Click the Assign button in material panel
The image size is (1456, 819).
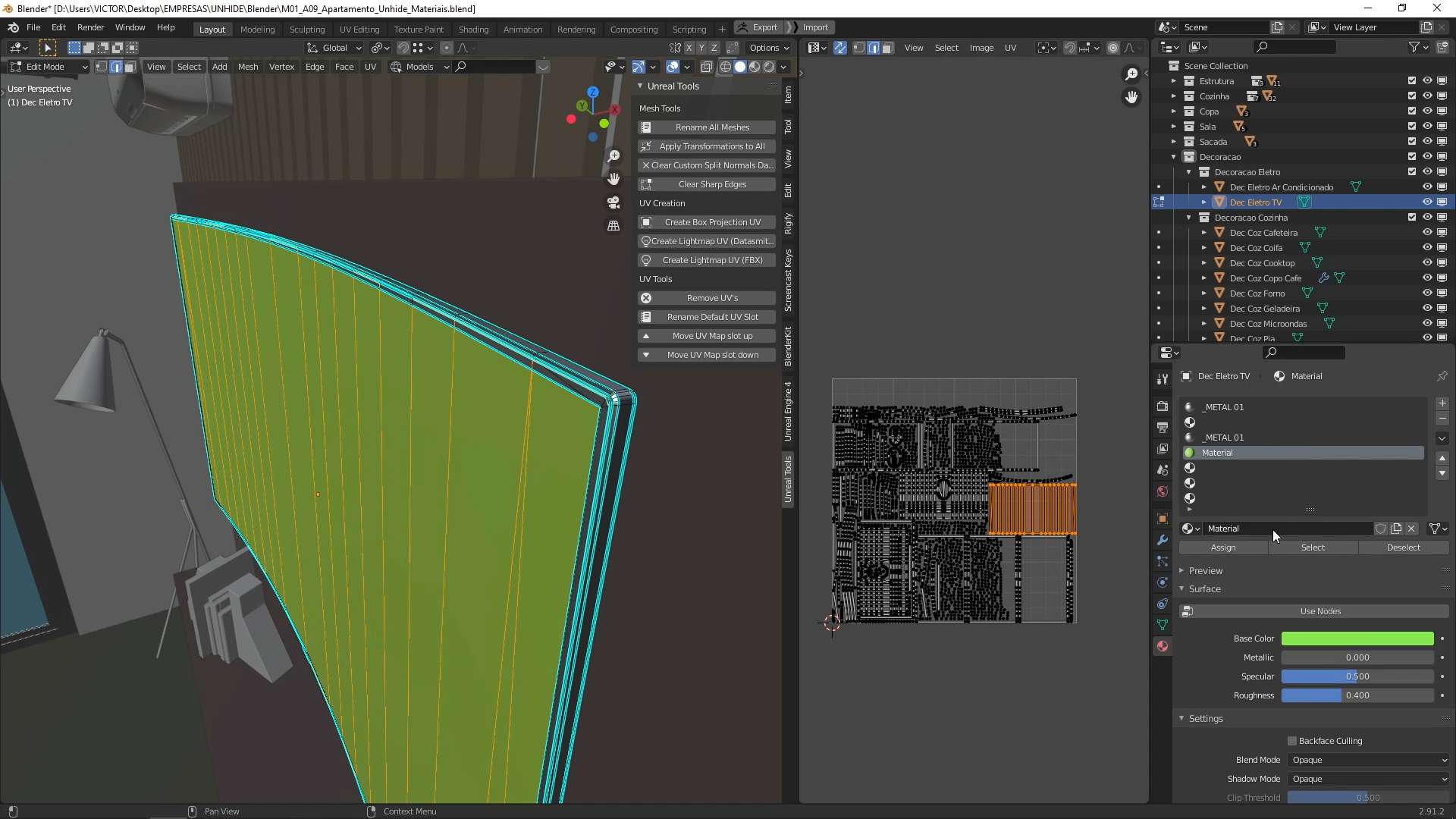click(x=1224, y=546)
